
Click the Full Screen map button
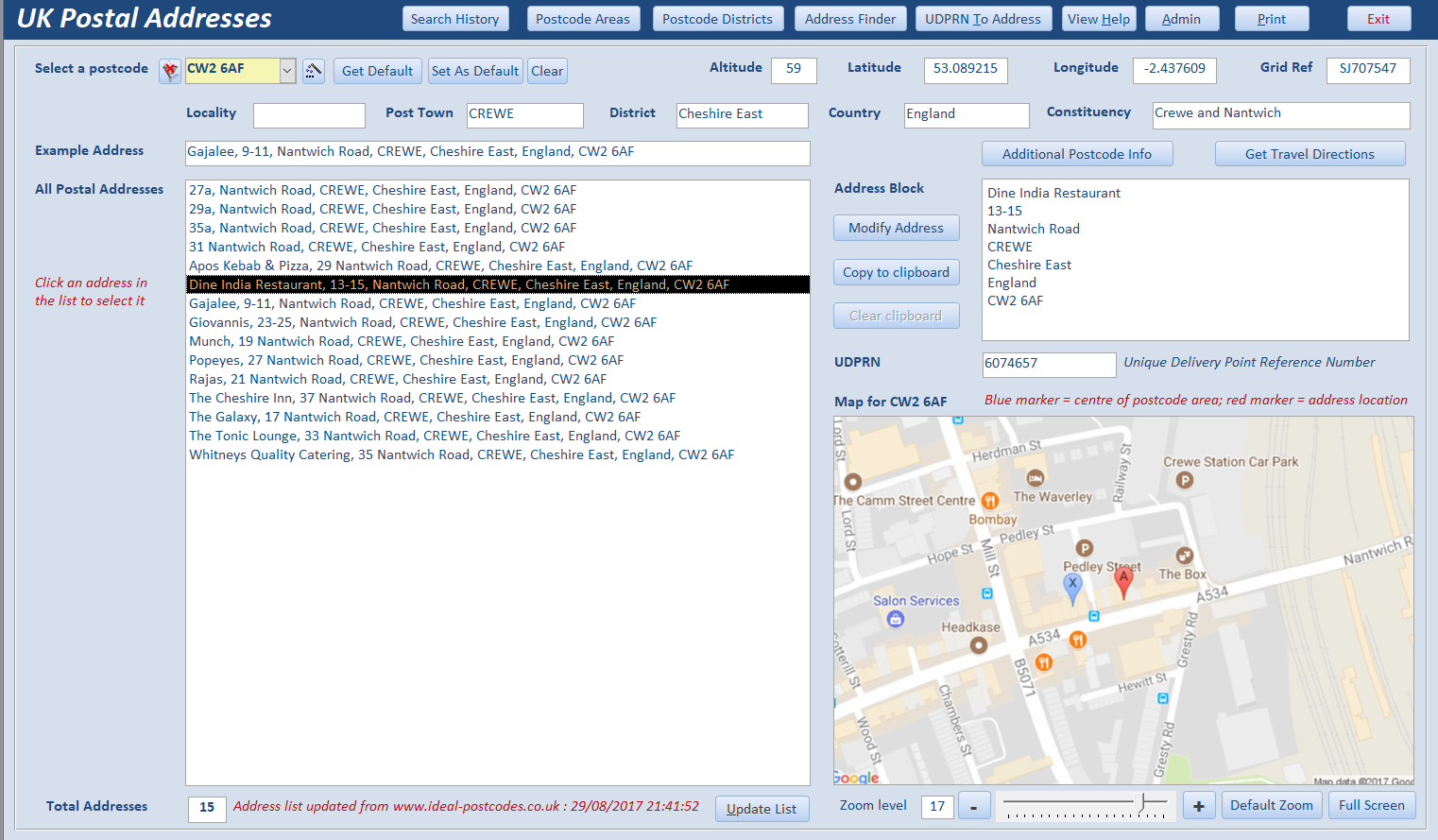click(1372, 805)
